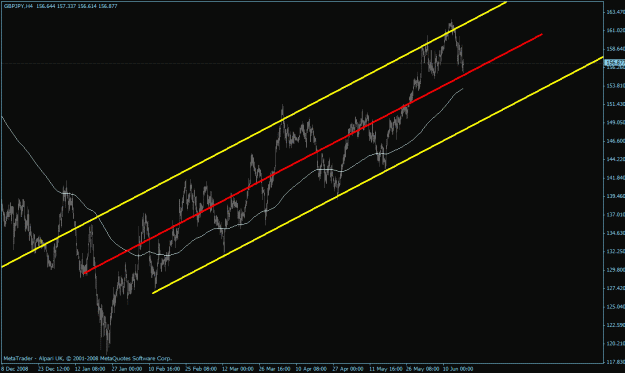Click the 10 Feb 16:00 date label
This screenshot has width=625, height=373.
point(164,369)
